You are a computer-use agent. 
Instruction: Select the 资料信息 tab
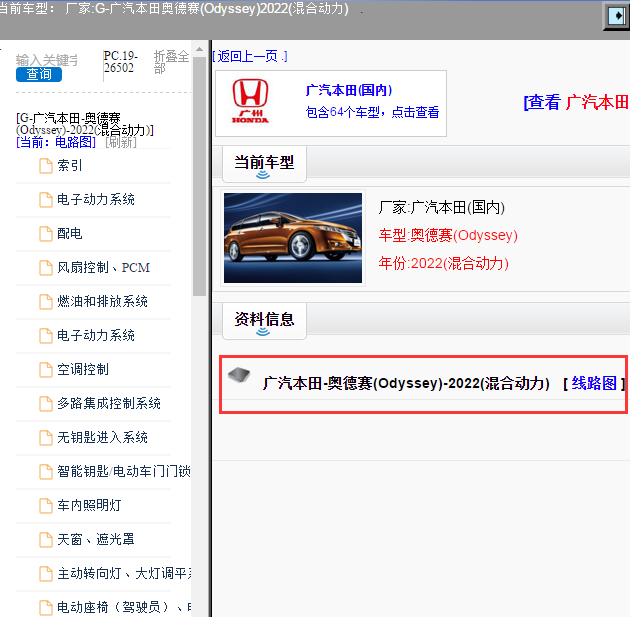[264, 321]
